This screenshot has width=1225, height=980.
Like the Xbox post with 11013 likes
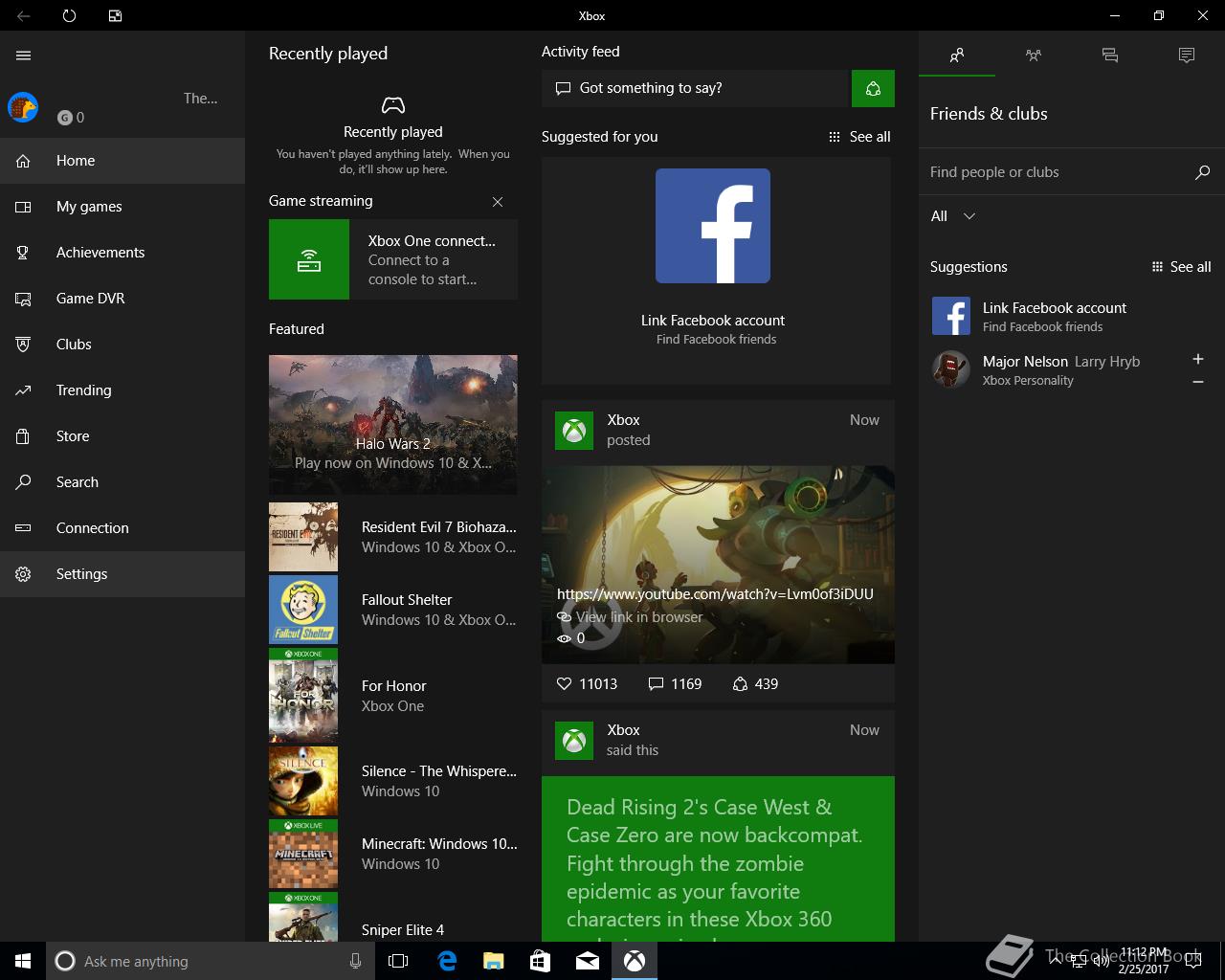(587, 684)
